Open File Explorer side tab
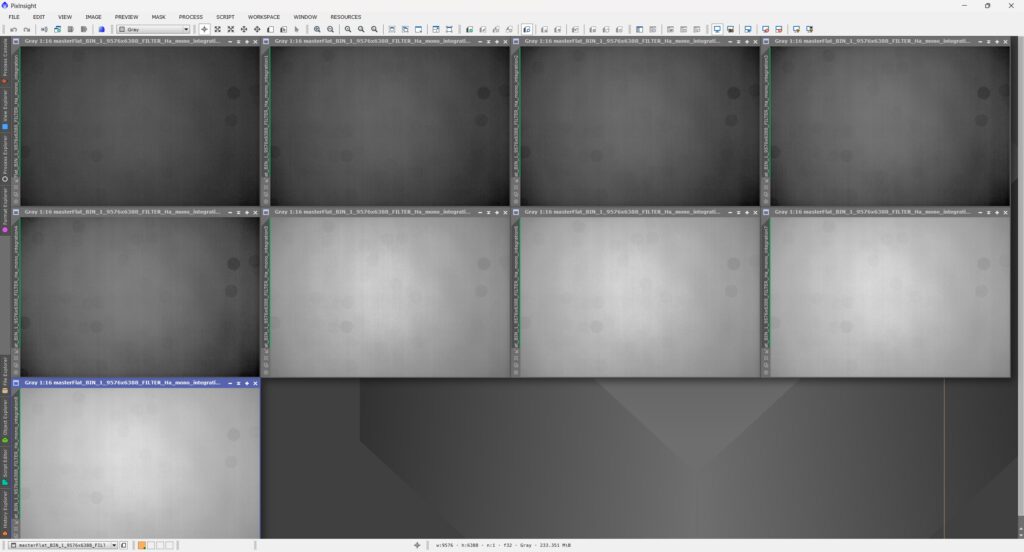 click(x=5, y=375)
